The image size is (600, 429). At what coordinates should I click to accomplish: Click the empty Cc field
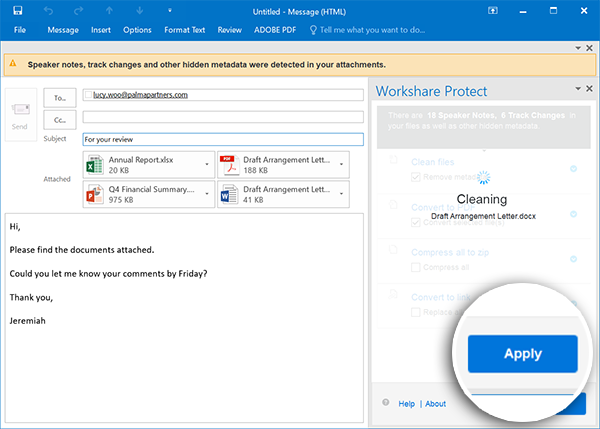tap(223, 117)
